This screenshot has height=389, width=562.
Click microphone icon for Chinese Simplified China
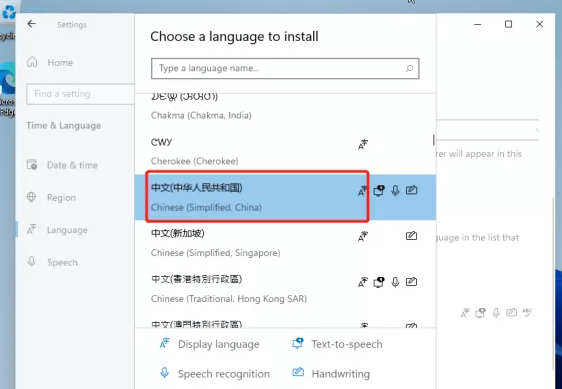coord(395,190)
